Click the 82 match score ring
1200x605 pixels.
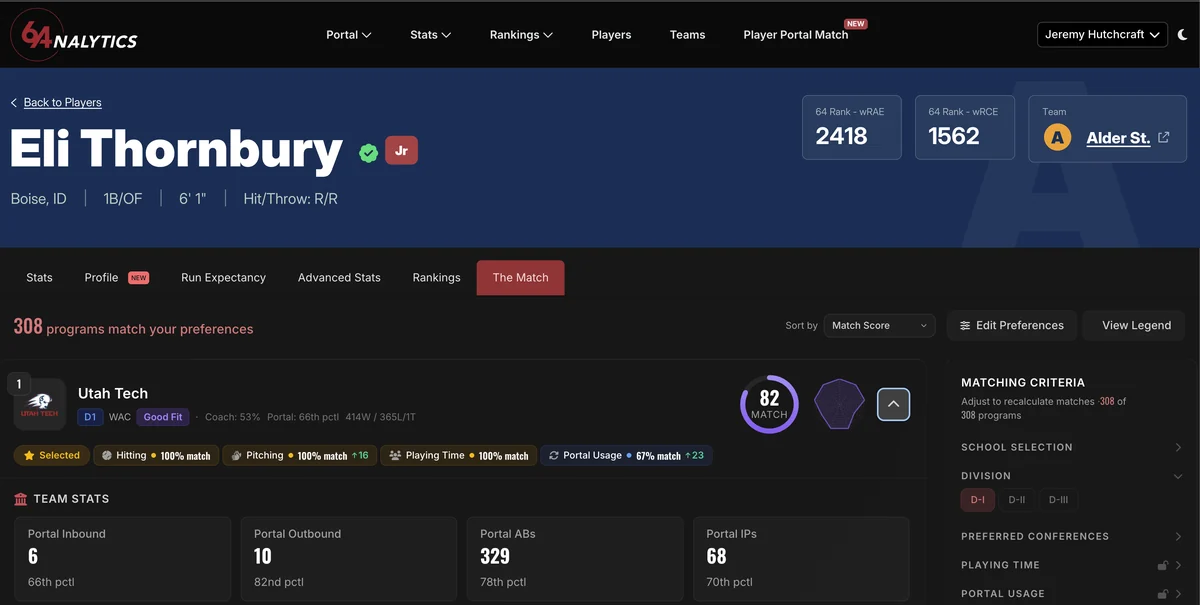click(x=769, y=404)
